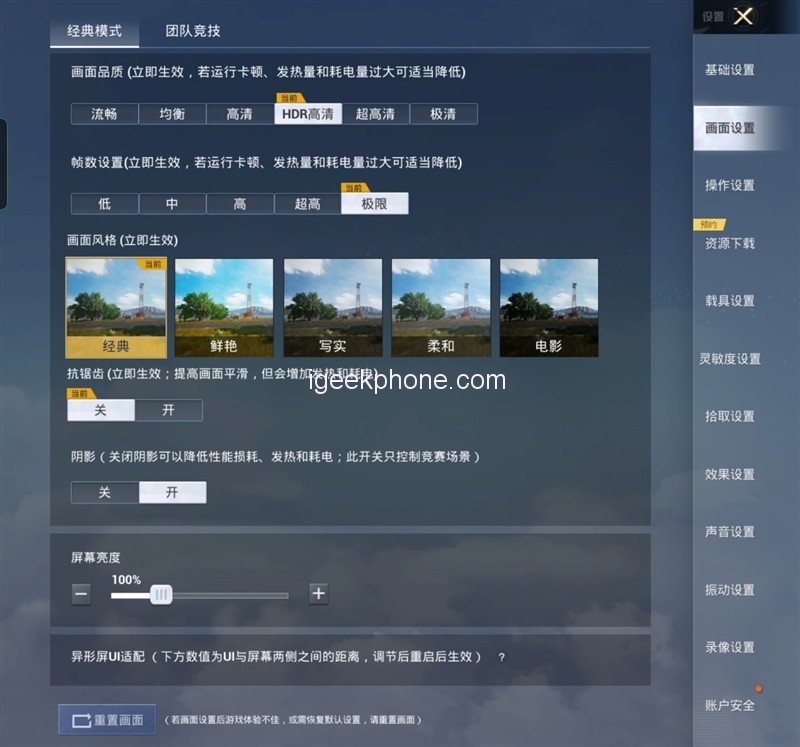Turn anti-aliasing on with 开 option
The image size is (800, 747).
pos(168,410)
